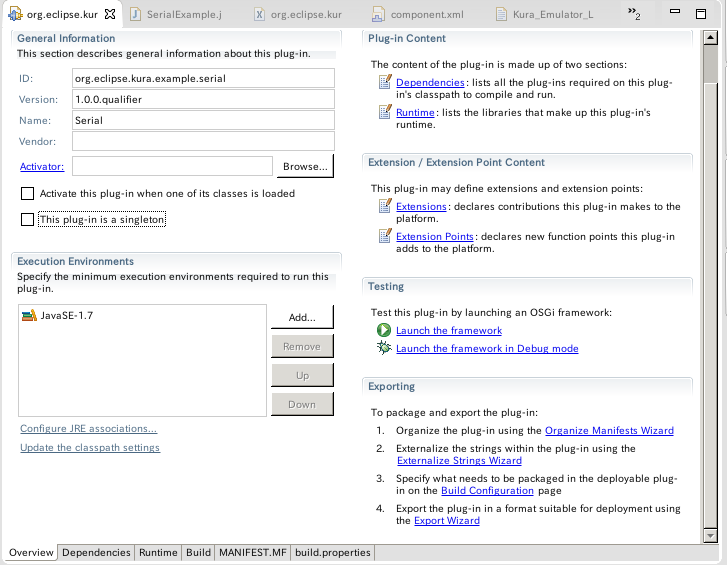Click the Up button
Screen dimensions: 727x565
(x=302, y=375)
